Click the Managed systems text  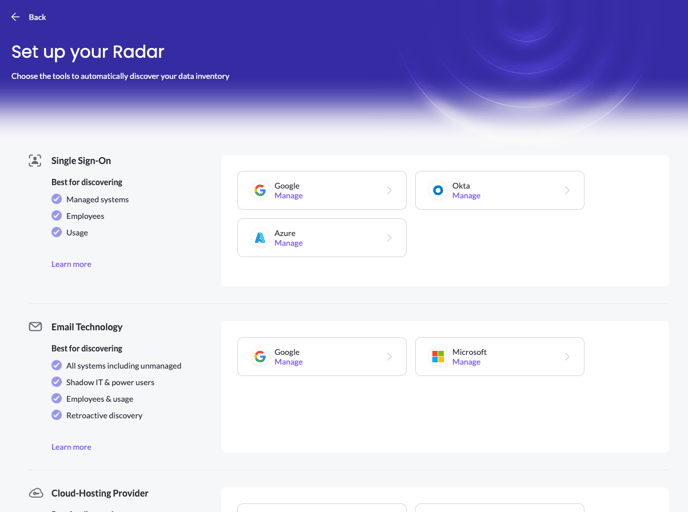coord(97,200)
